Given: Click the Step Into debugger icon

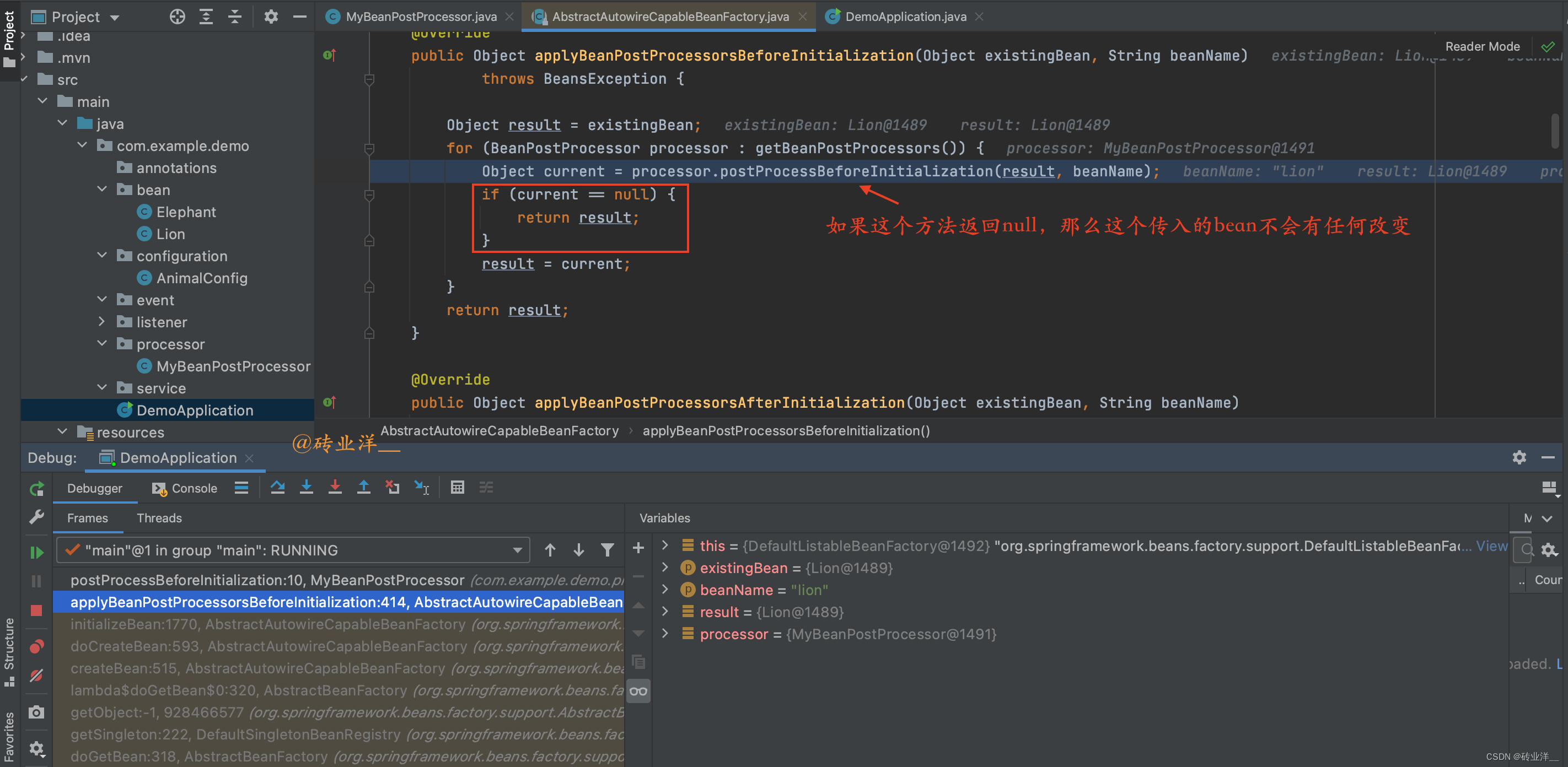Looking at the screenshot, I should point(306,488).
